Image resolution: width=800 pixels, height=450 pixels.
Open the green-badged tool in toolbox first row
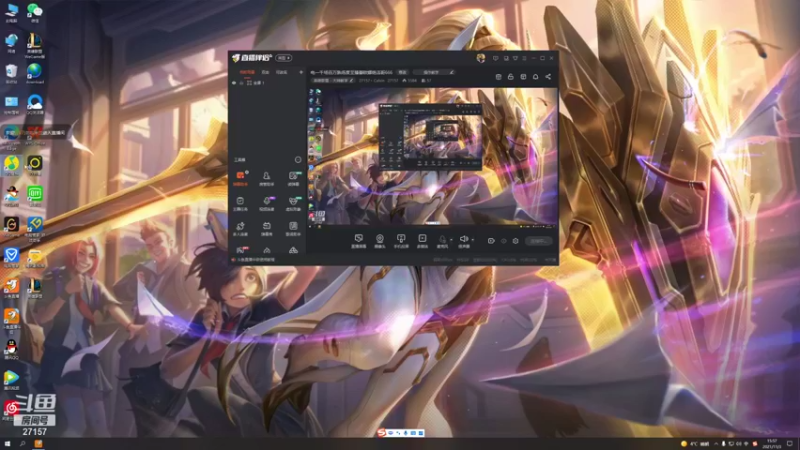pos(293,178)
